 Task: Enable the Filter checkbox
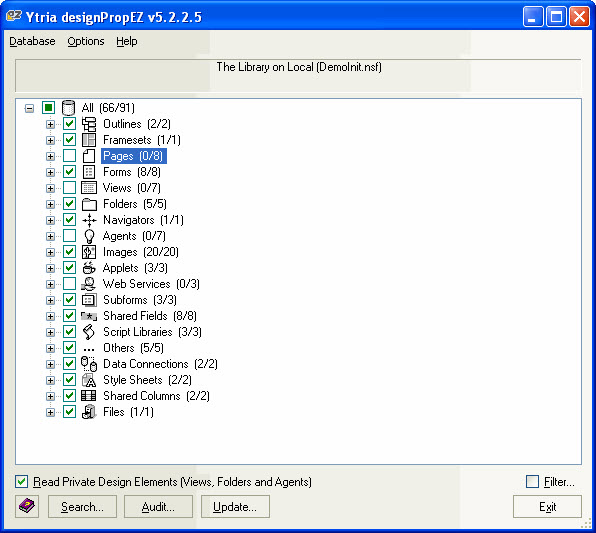[x=532, y=481]
